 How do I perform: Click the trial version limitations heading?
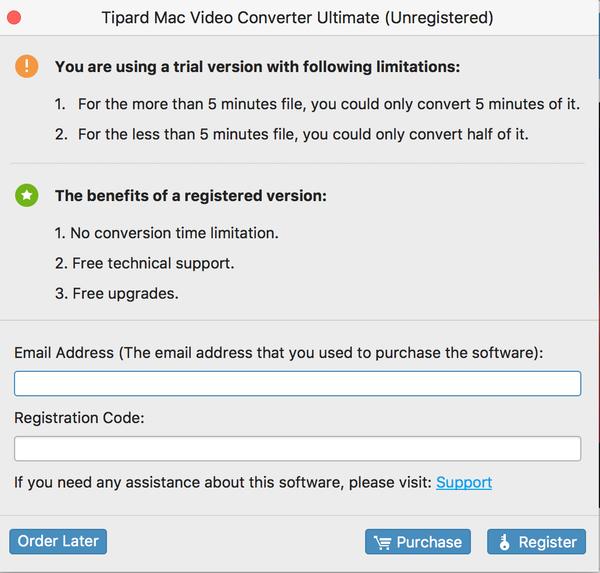pos(257,67)
